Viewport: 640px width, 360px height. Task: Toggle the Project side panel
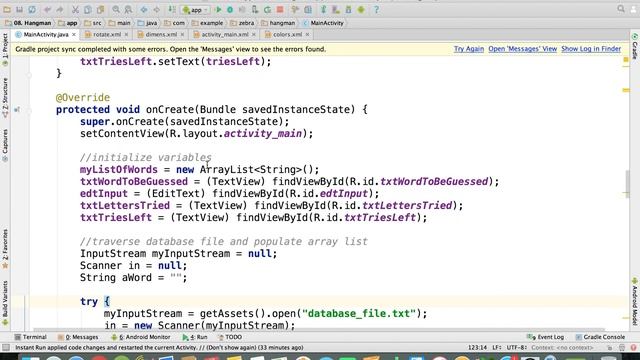pos(5,49)
